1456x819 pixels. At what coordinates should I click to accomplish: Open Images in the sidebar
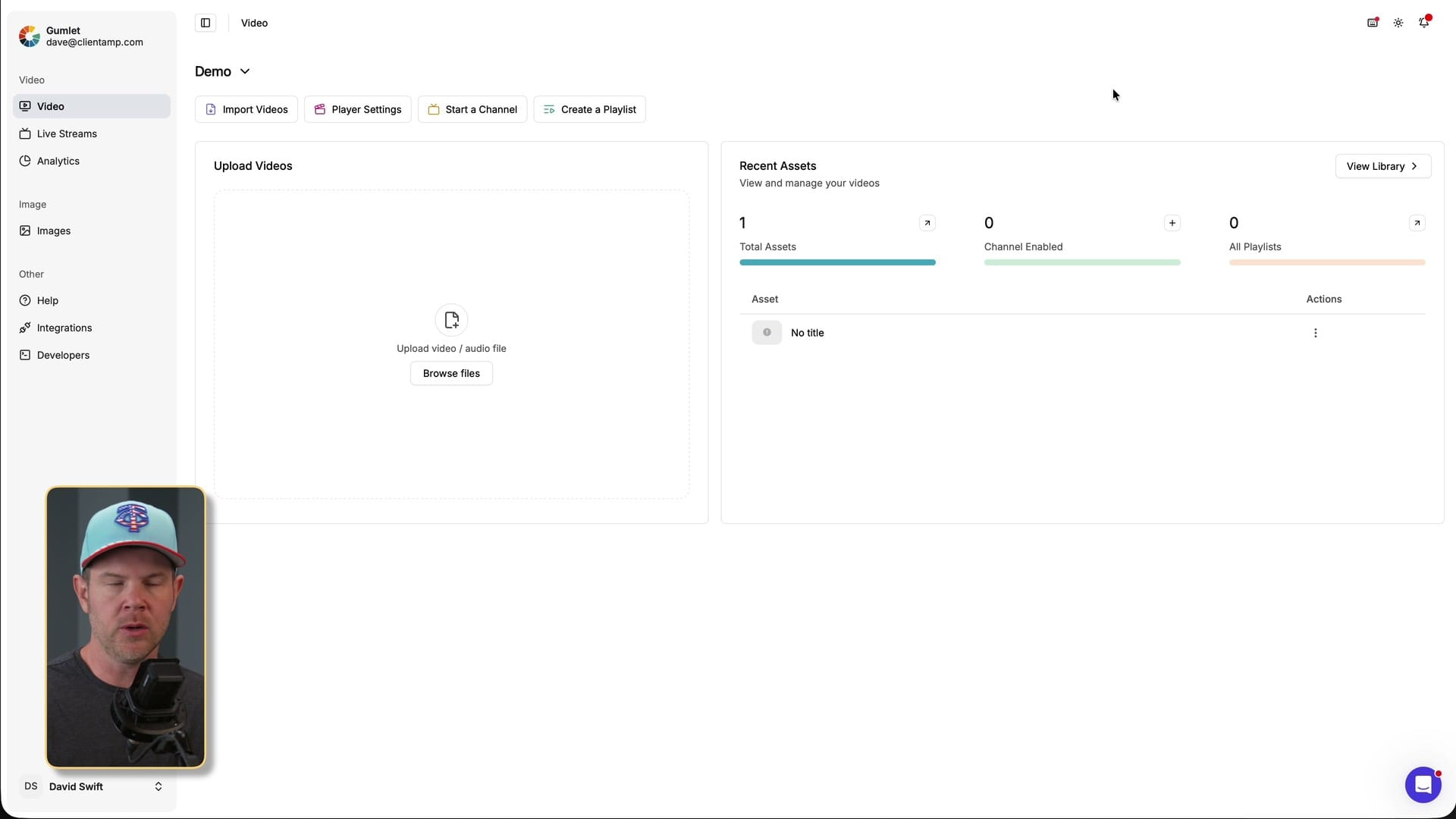tap(92, 231)
